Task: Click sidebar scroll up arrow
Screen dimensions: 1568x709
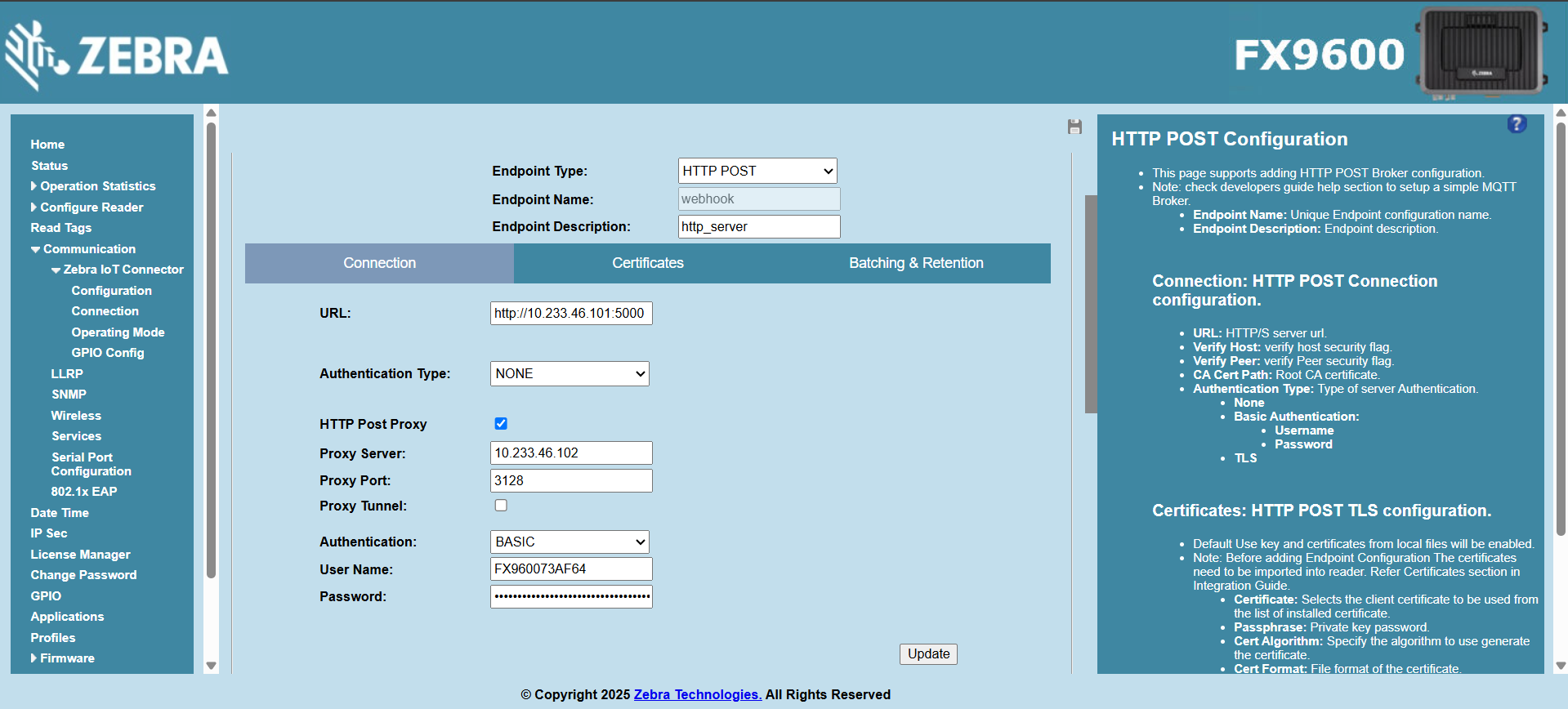Action: (x=211, y=113)
